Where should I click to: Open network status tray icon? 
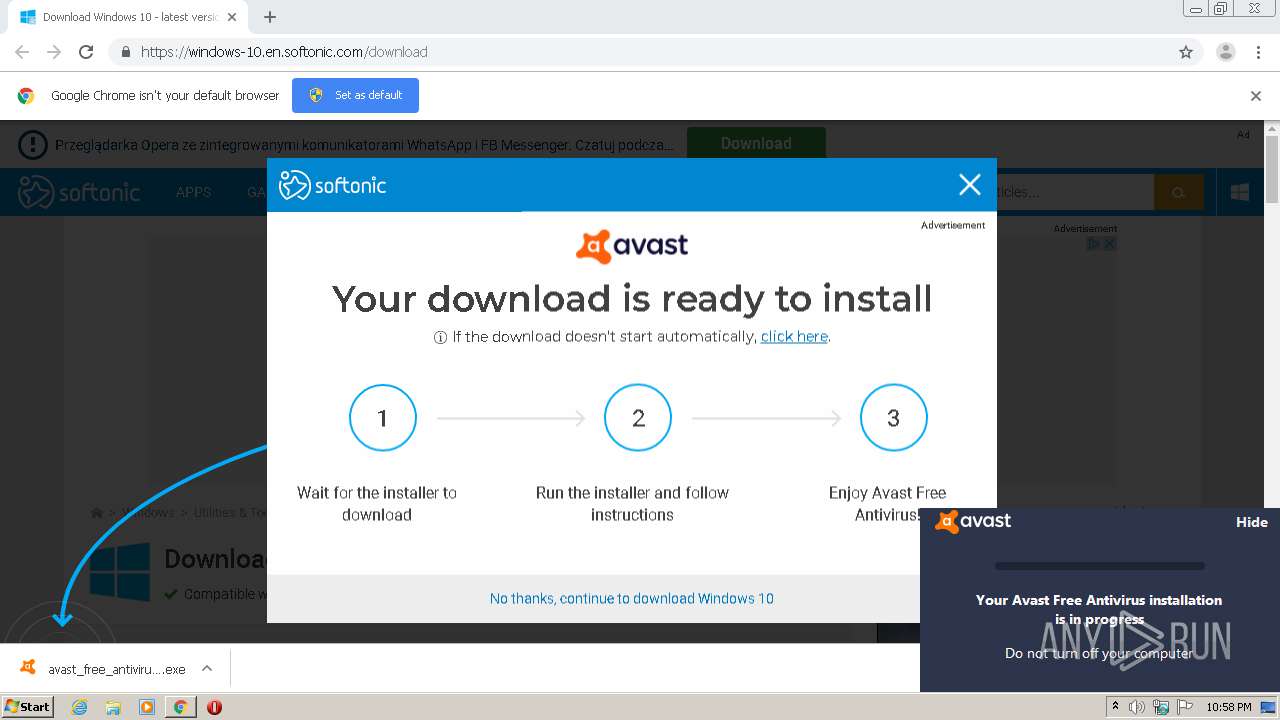[1161, 707]
